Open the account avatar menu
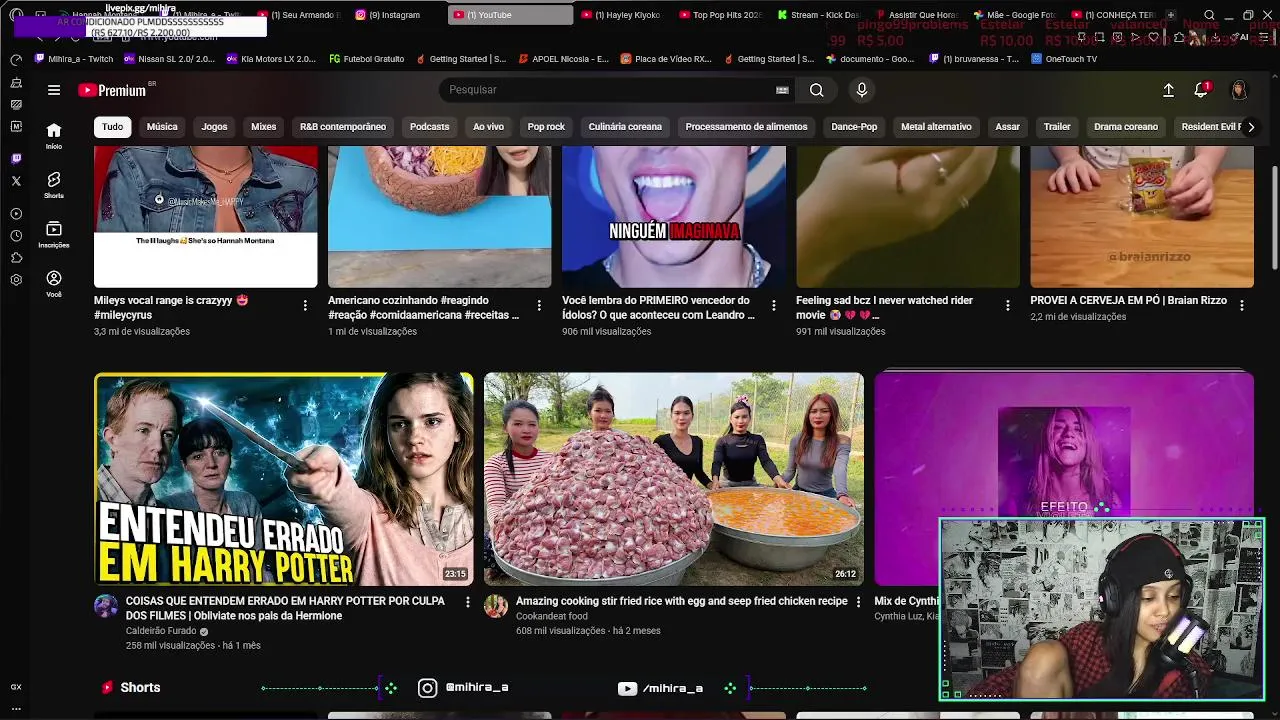The image size is (1280, 720). [1239, 90]
